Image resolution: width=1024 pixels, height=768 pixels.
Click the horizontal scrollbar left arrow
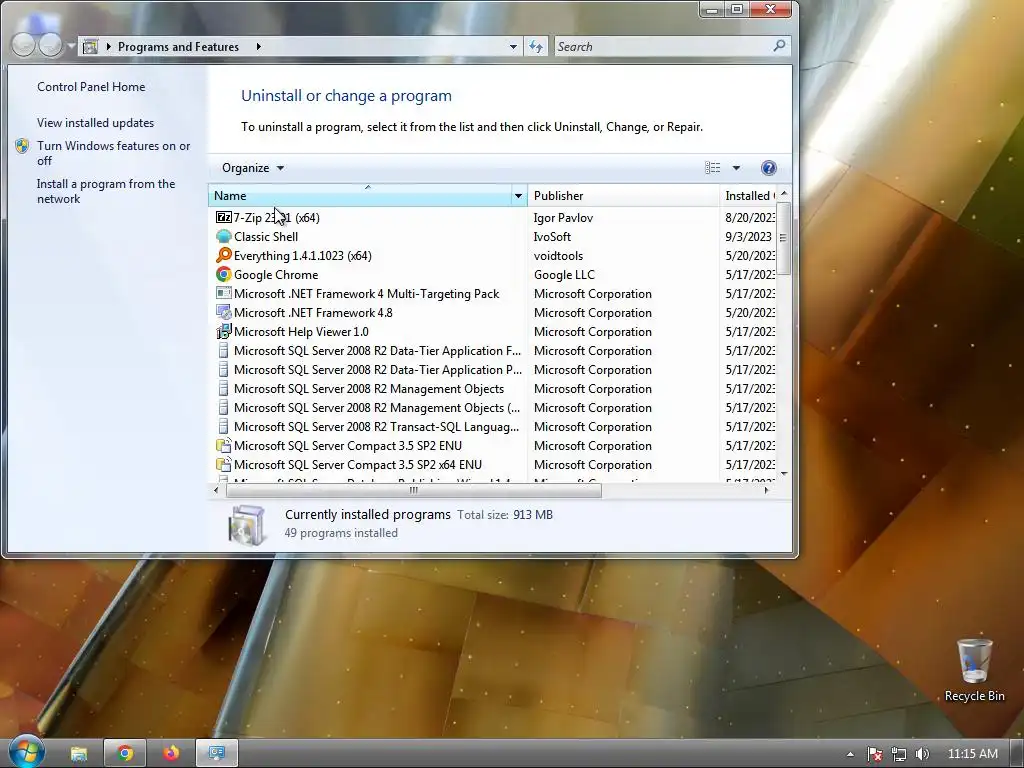click(x=216, y=490)
